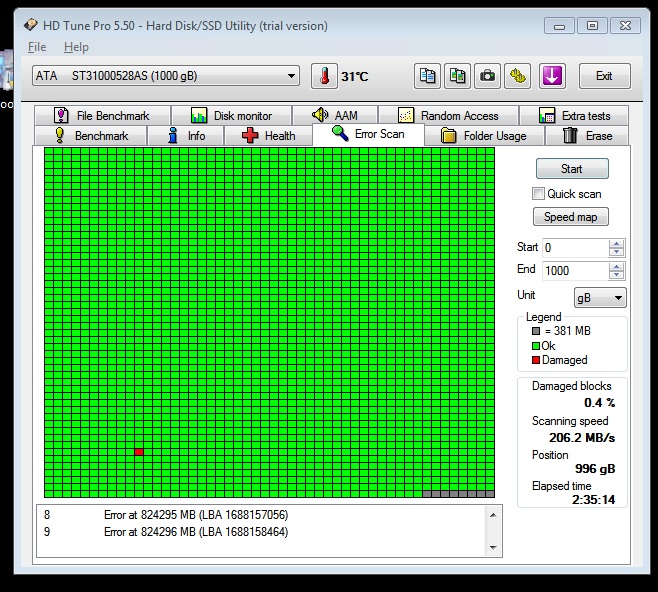Click the HD Tune title bar app icon

pos(31,25)
